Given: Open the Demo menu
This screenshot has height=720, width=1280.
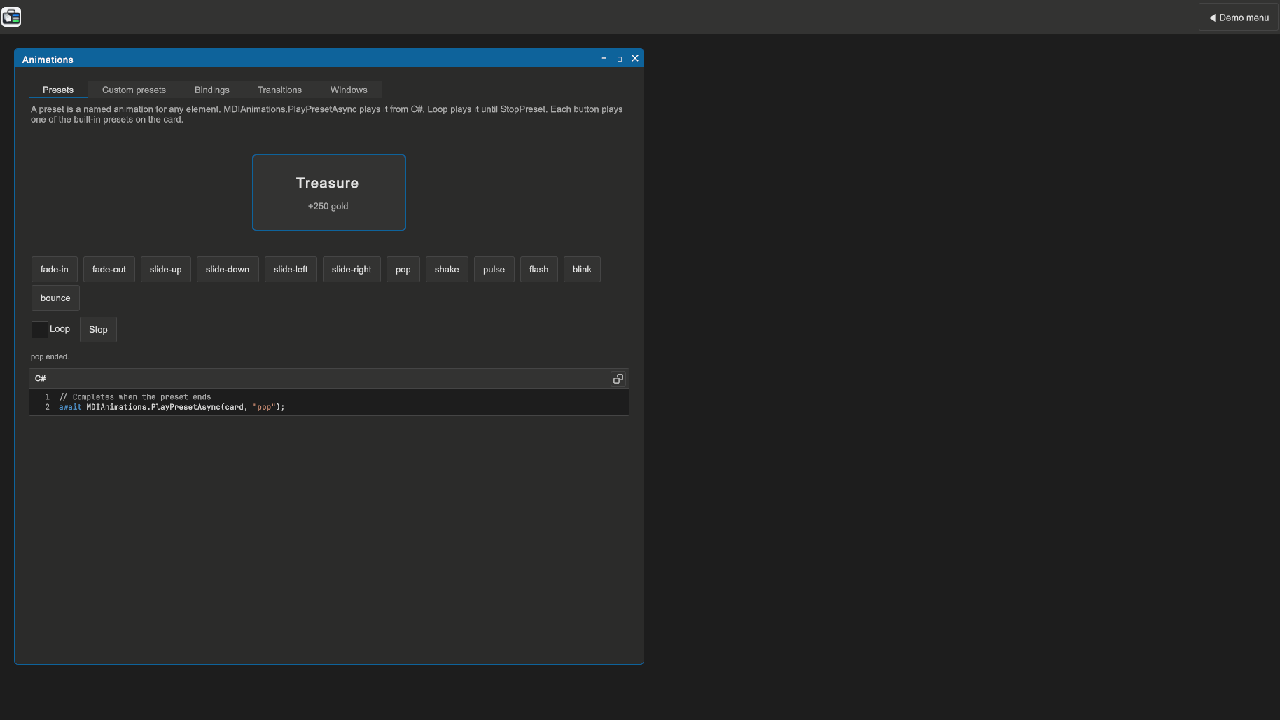Looking at the screenshot, I should tap(1239, 17).
